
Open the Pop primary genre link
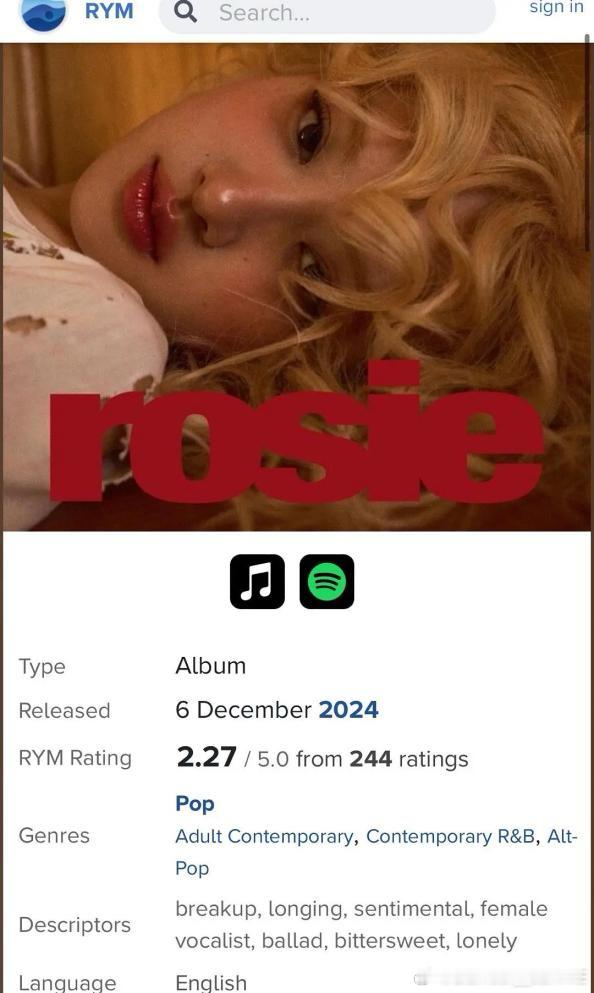coord(195,803)
